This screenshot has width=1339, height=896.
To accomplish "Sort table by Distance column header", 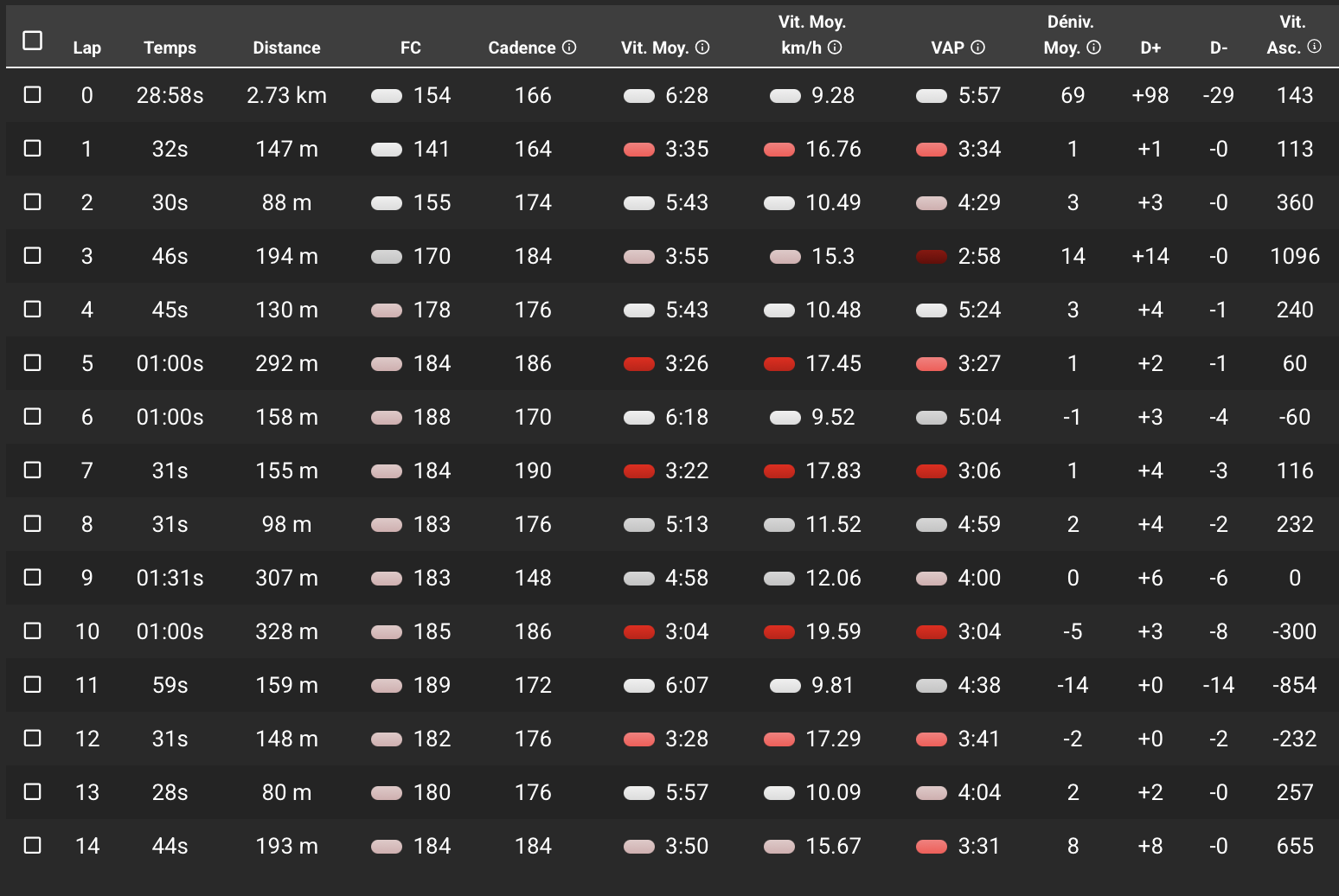I will pos(286,48).
